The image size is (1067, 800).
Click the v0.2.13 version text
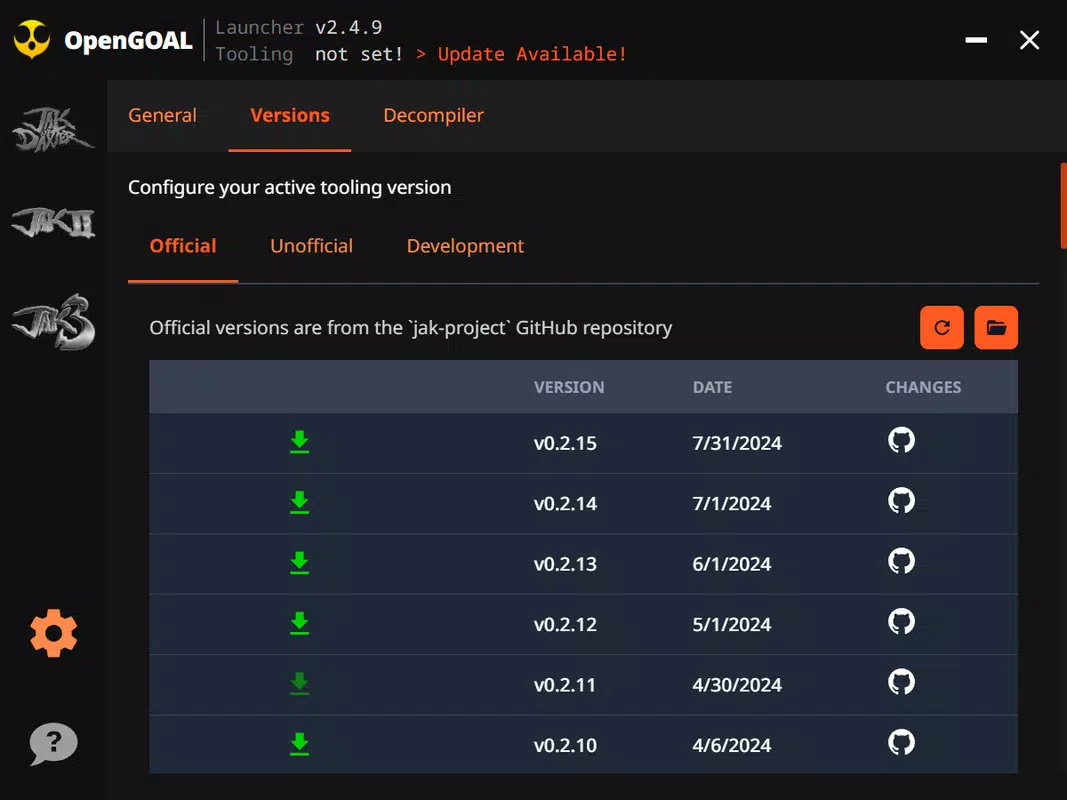click(x=565, y=565)
